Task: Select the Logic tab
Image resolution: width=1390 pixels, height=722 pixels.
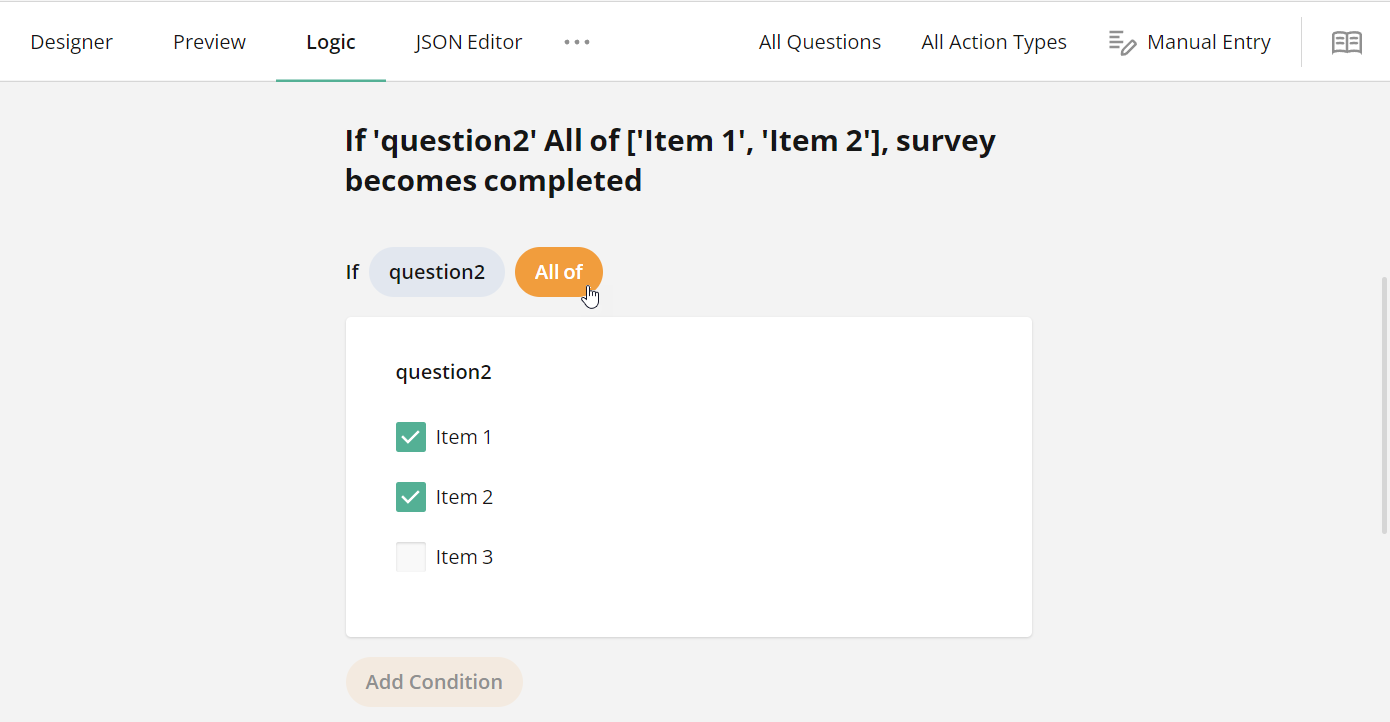Action: [330, 42]
